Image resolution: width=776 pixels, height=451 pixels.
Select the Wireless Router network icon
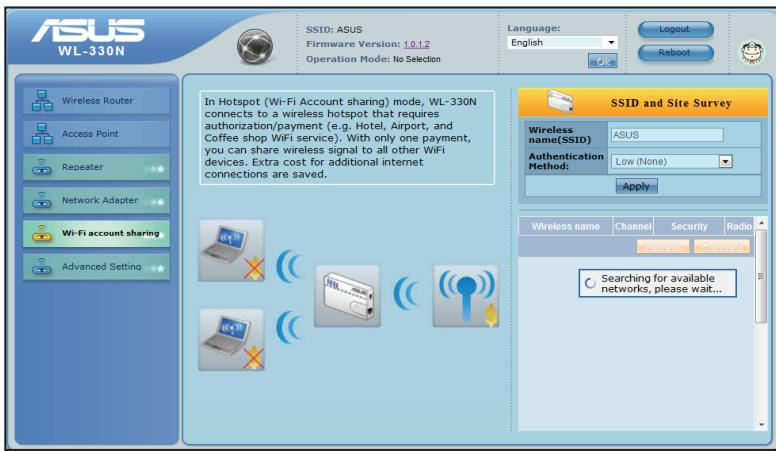coord(42,100)
